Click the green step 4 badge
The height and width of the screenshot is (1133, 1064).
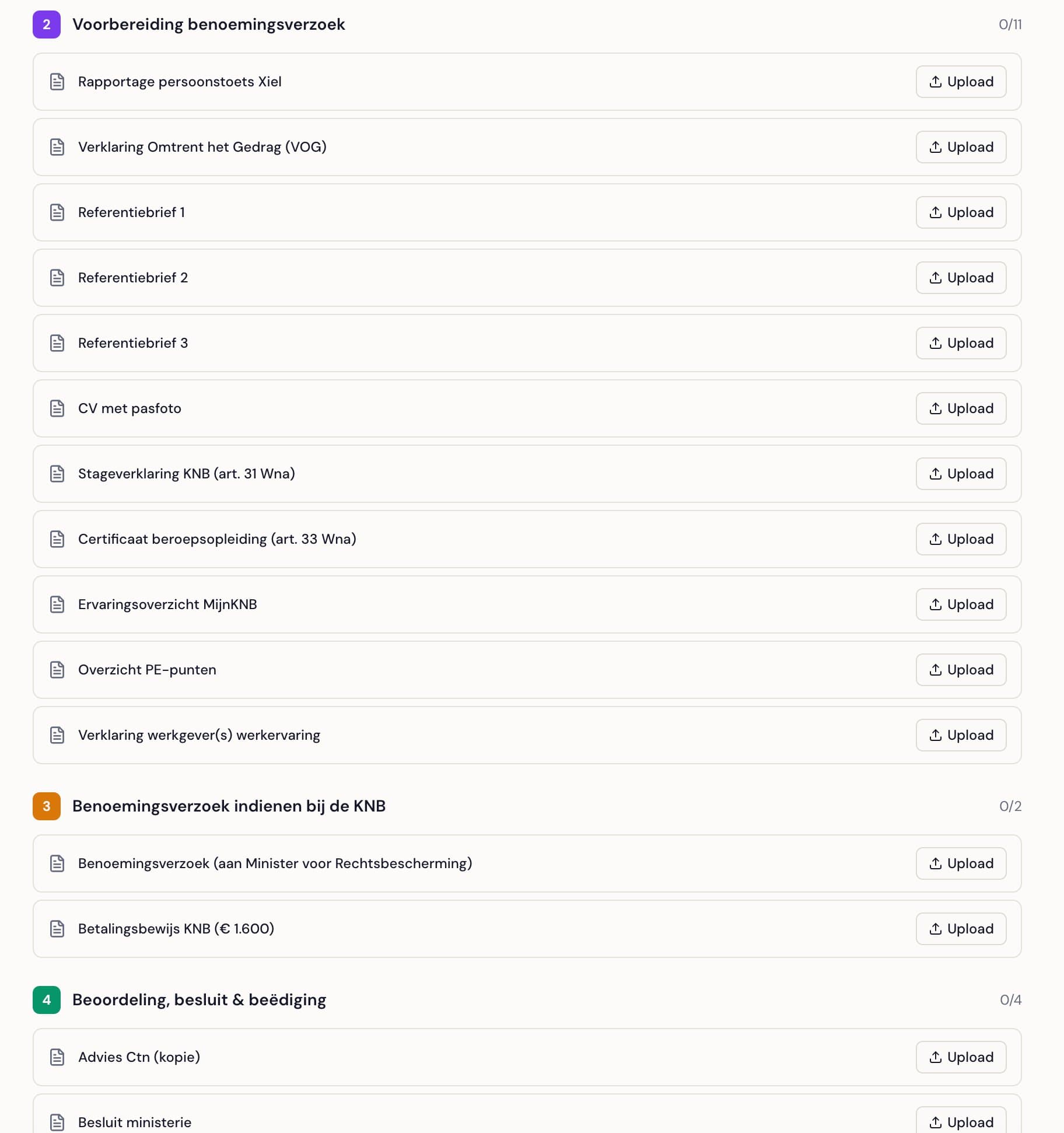pyautogui.click(x=47, y=1000)
